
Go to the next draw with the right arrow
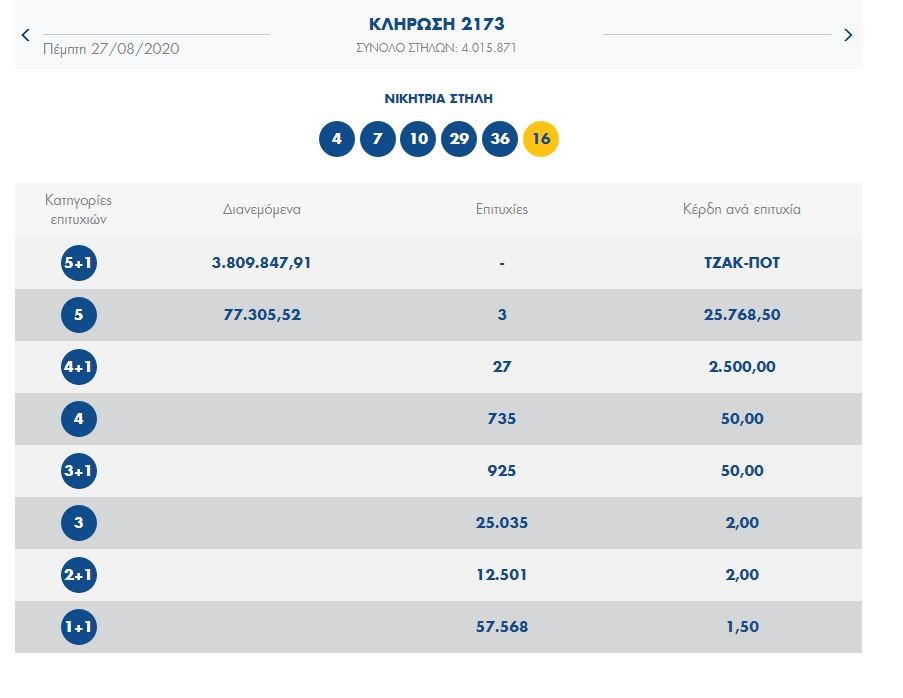pyautogui.click(x=848, y=35)
